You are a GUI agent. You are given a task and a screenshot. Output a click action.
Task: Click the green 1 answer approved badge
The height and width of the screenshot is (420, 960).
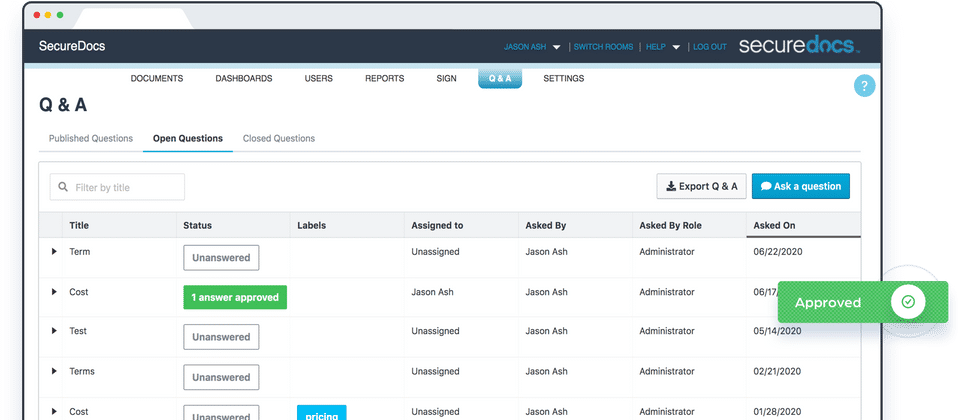pyautogui.click(x=235, y=298)
